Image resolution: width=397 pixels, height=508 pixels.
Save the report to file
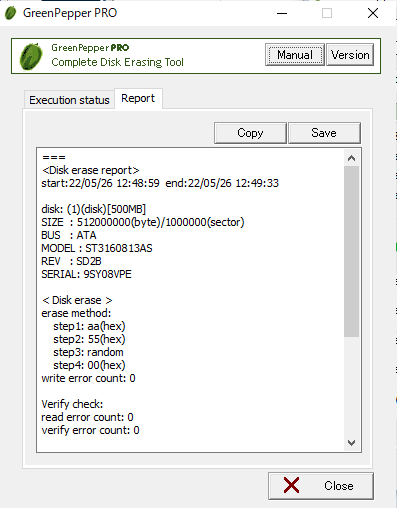tap(324, 133)
